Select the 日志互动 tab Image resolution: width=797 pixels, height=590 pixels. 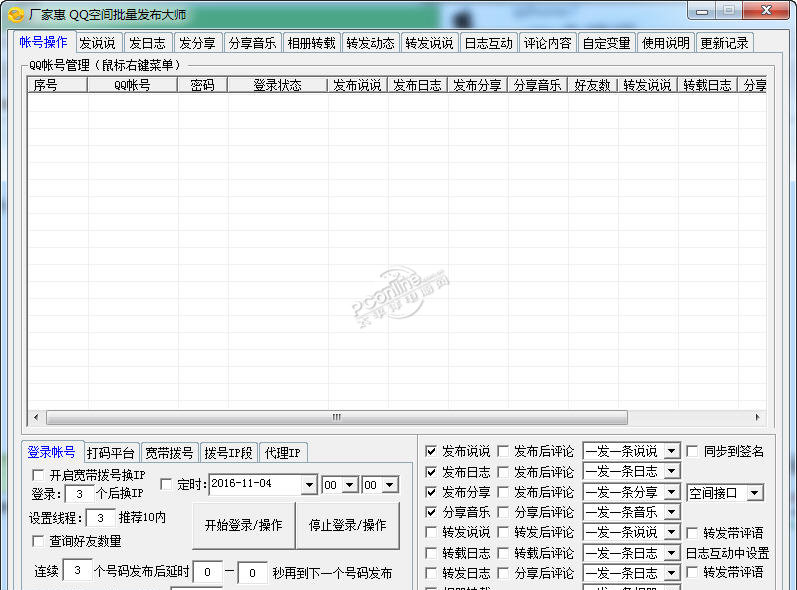488,43
